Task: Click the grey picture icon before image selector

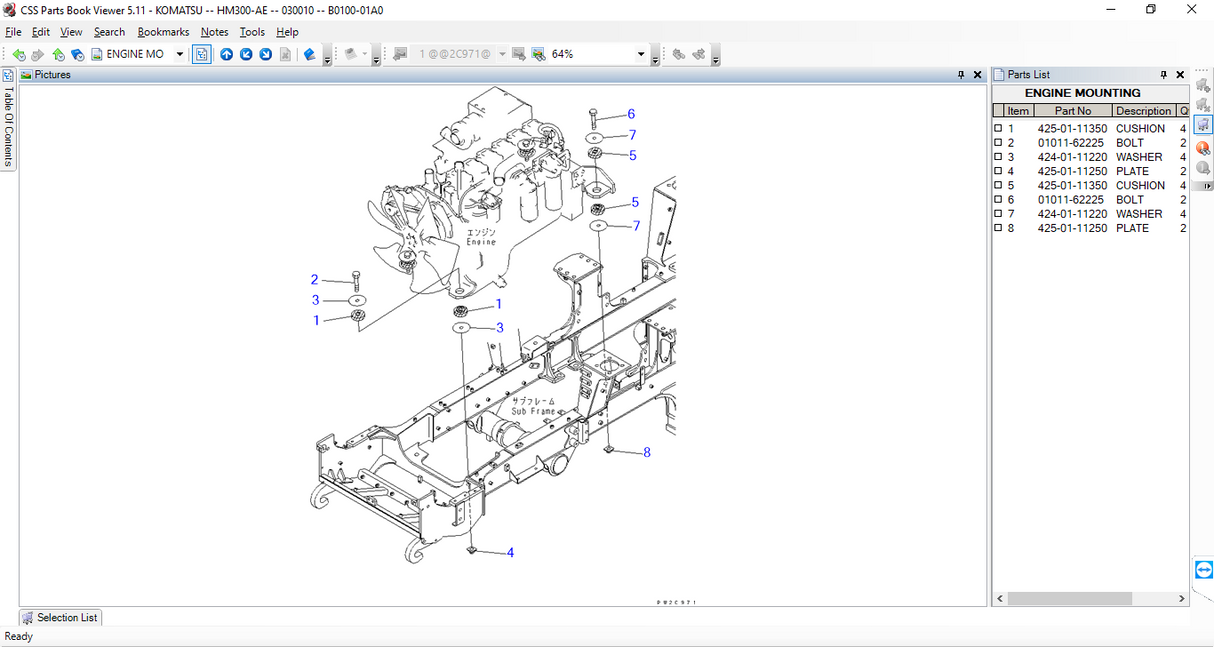Action: point(400,54)
